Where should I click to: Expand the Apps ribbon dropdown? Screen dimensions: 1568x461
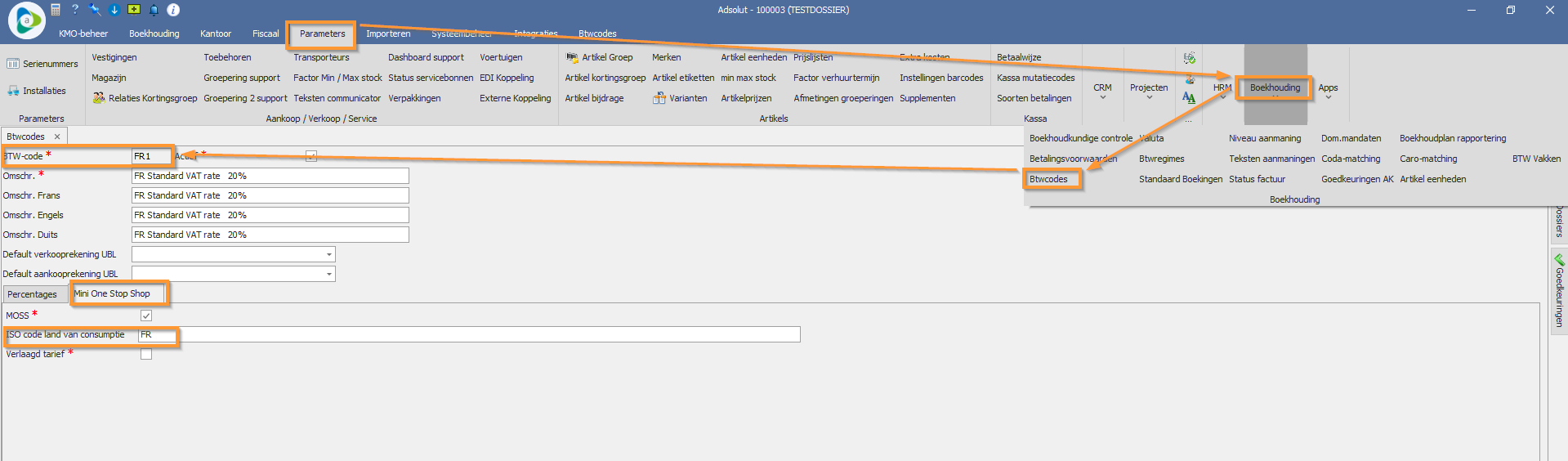click(x=1328, y=91)
